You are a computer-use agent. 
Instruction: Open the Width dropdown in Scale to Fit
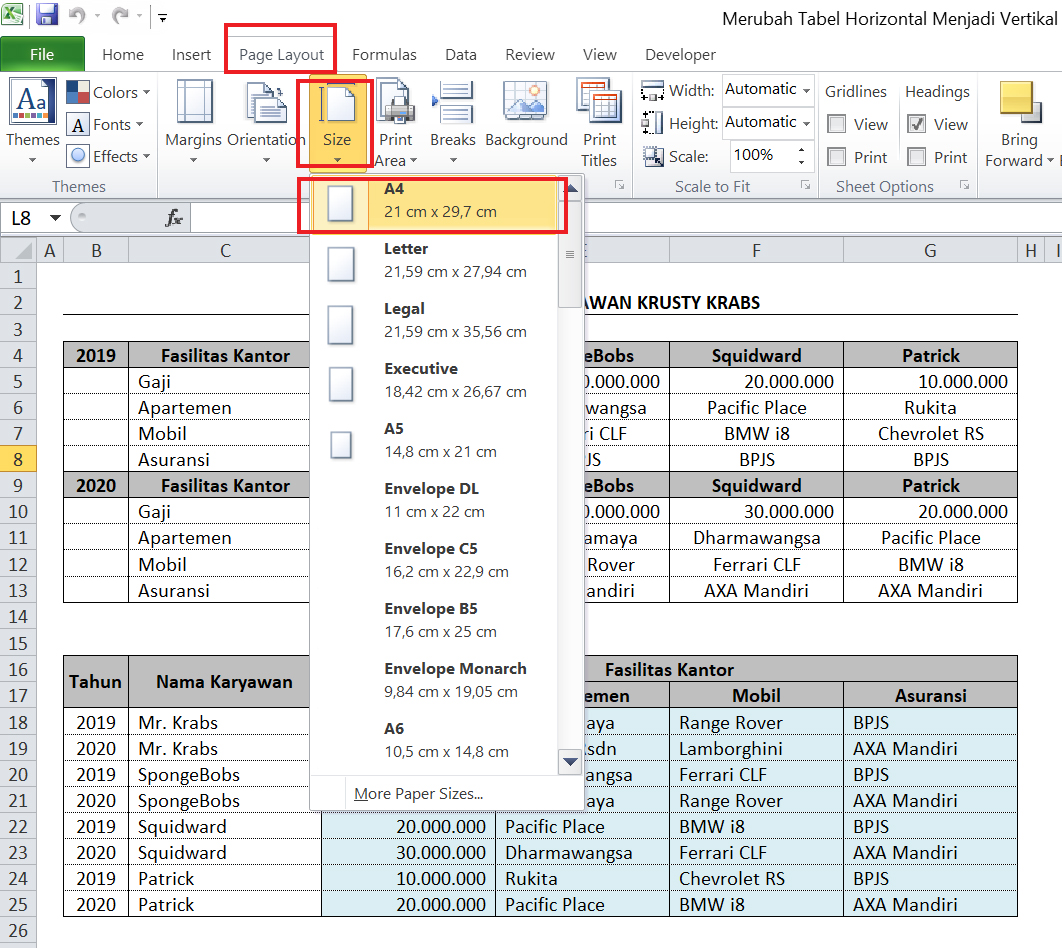pos(809,90)
